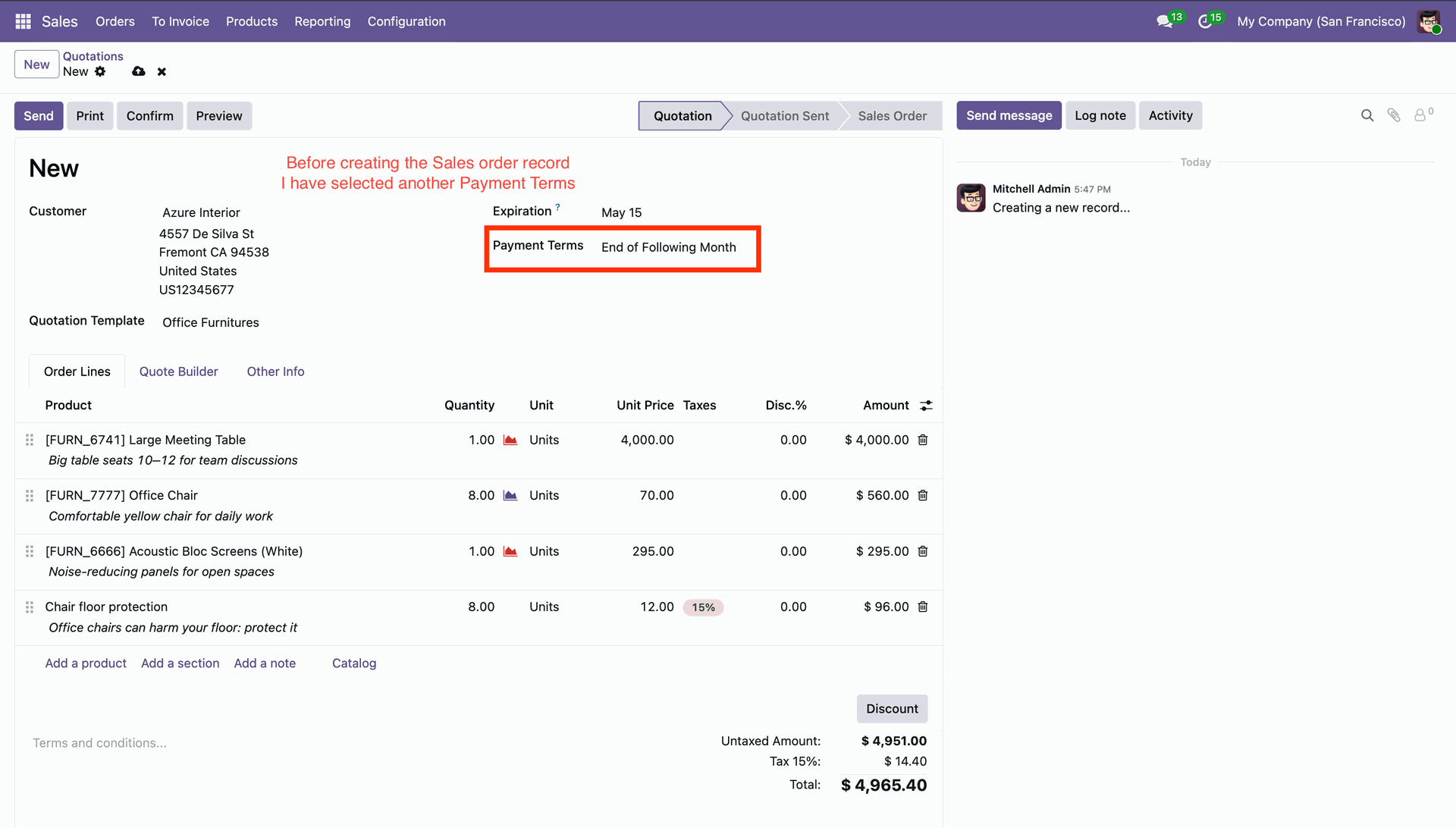Open attachments with the paperclip icon
Viewport: 1456px width, 828px height.
1394,115
